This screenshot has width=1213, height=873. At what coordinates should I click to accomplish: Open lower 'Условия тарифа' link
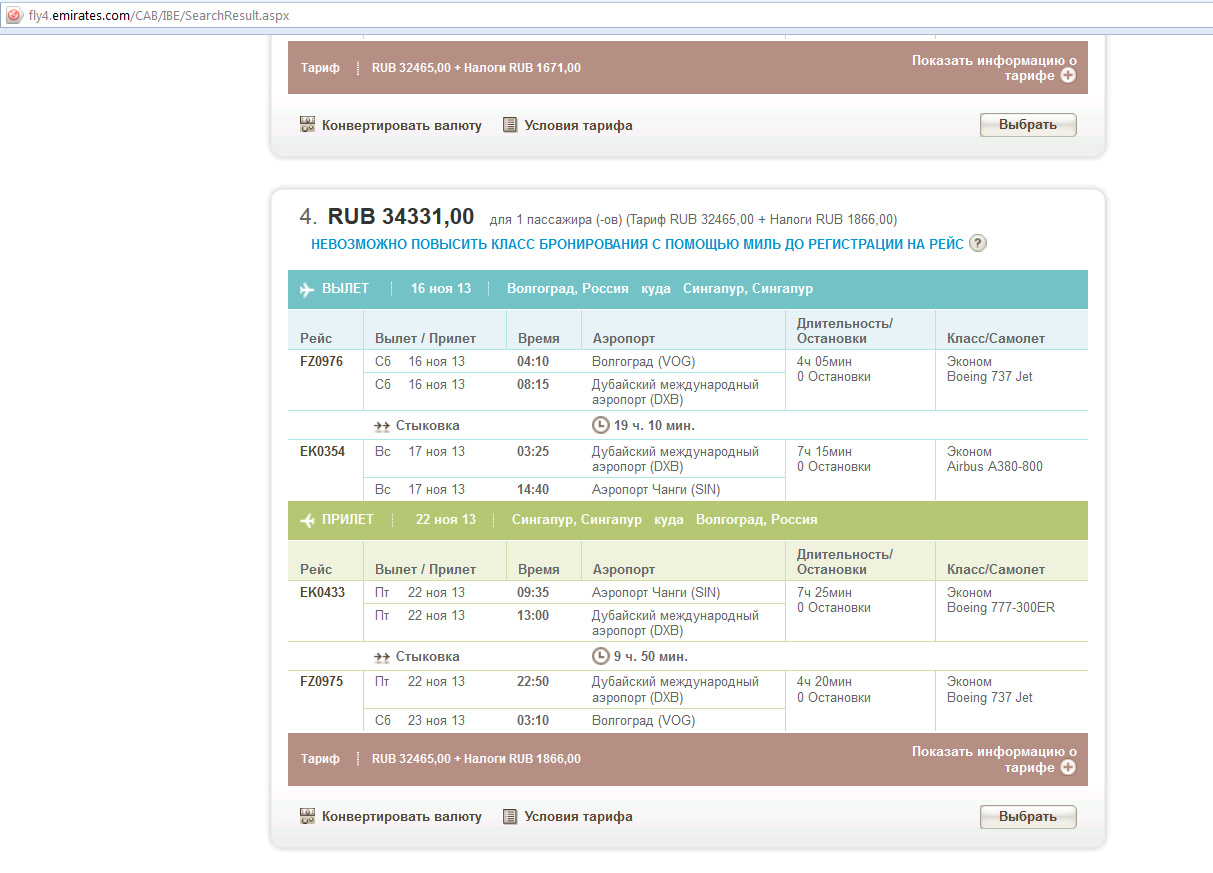578,816
